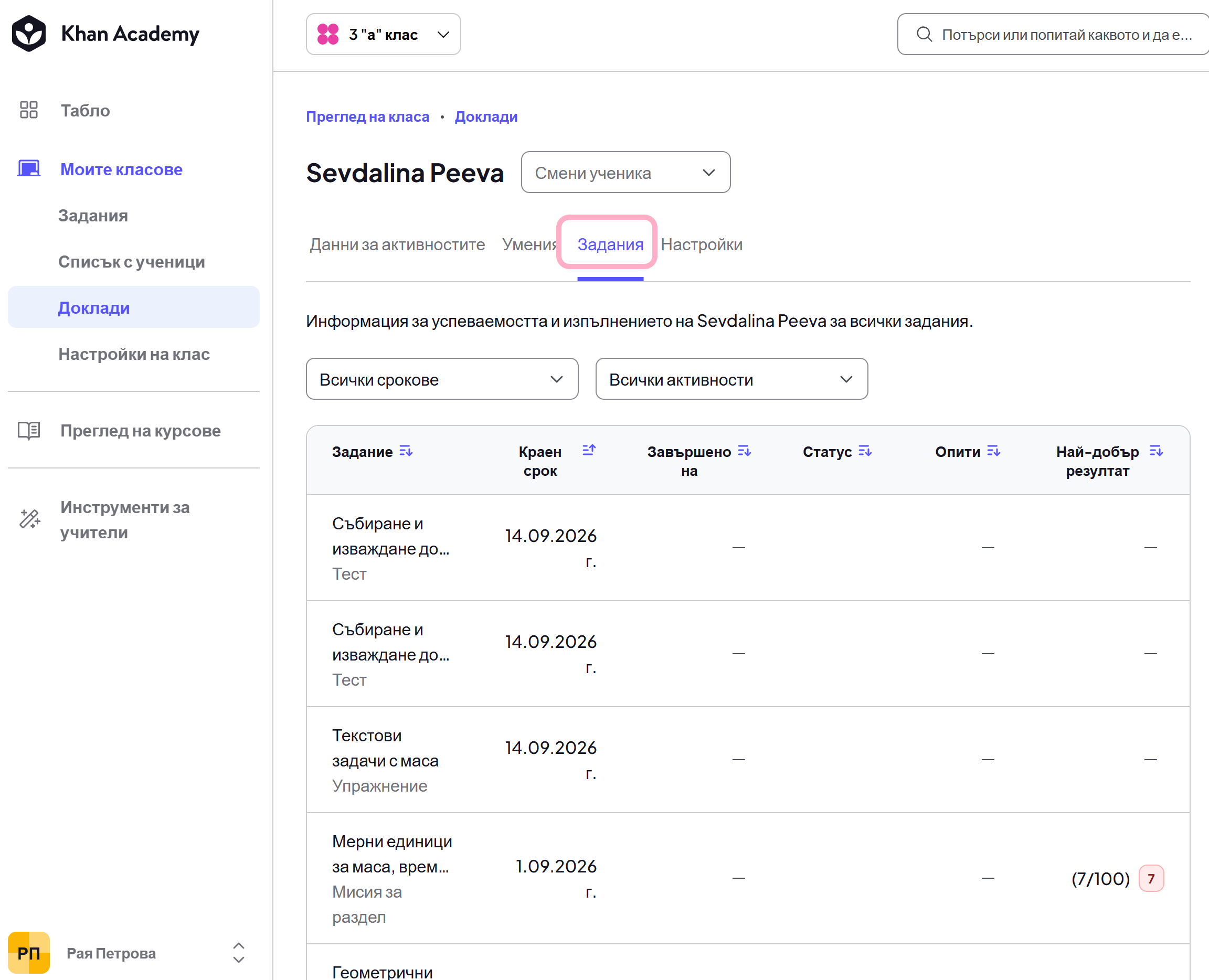Switch to the Настройки tab

(x=702, y=244)
